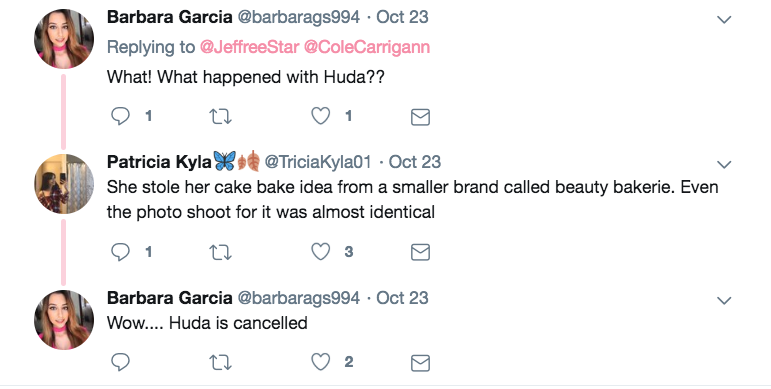Open options chevron on Patricia Kyla's tweet

tap(724, 164)
